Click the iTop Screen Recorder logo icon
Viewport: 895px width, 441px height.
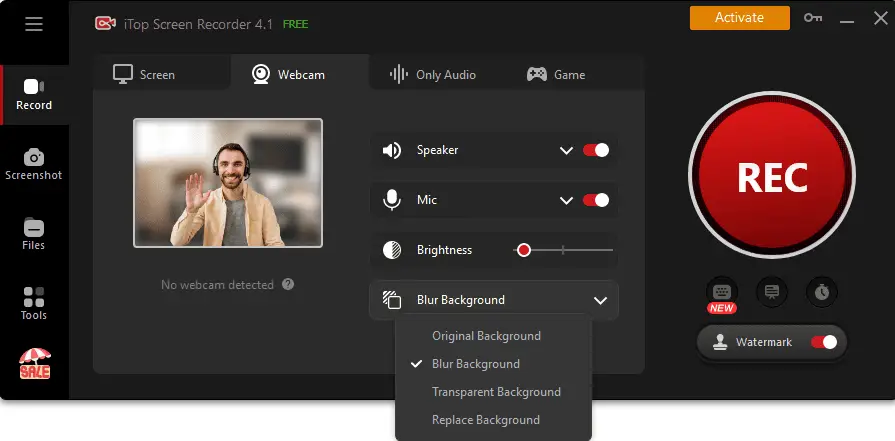[x=105, y=23]
